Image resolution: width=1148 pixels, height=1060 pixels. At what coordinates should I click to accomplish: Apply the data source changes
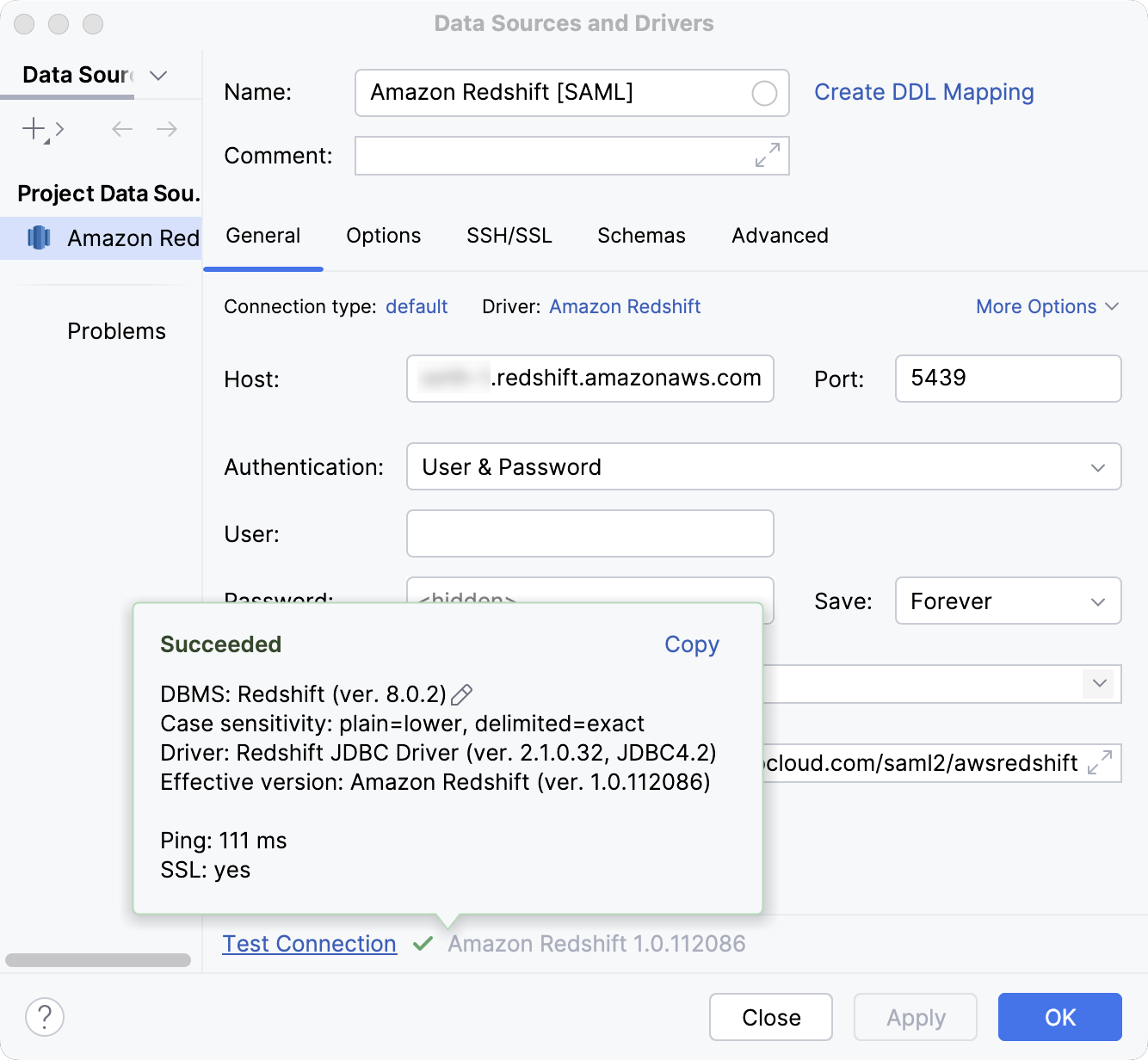point(915,1017)
